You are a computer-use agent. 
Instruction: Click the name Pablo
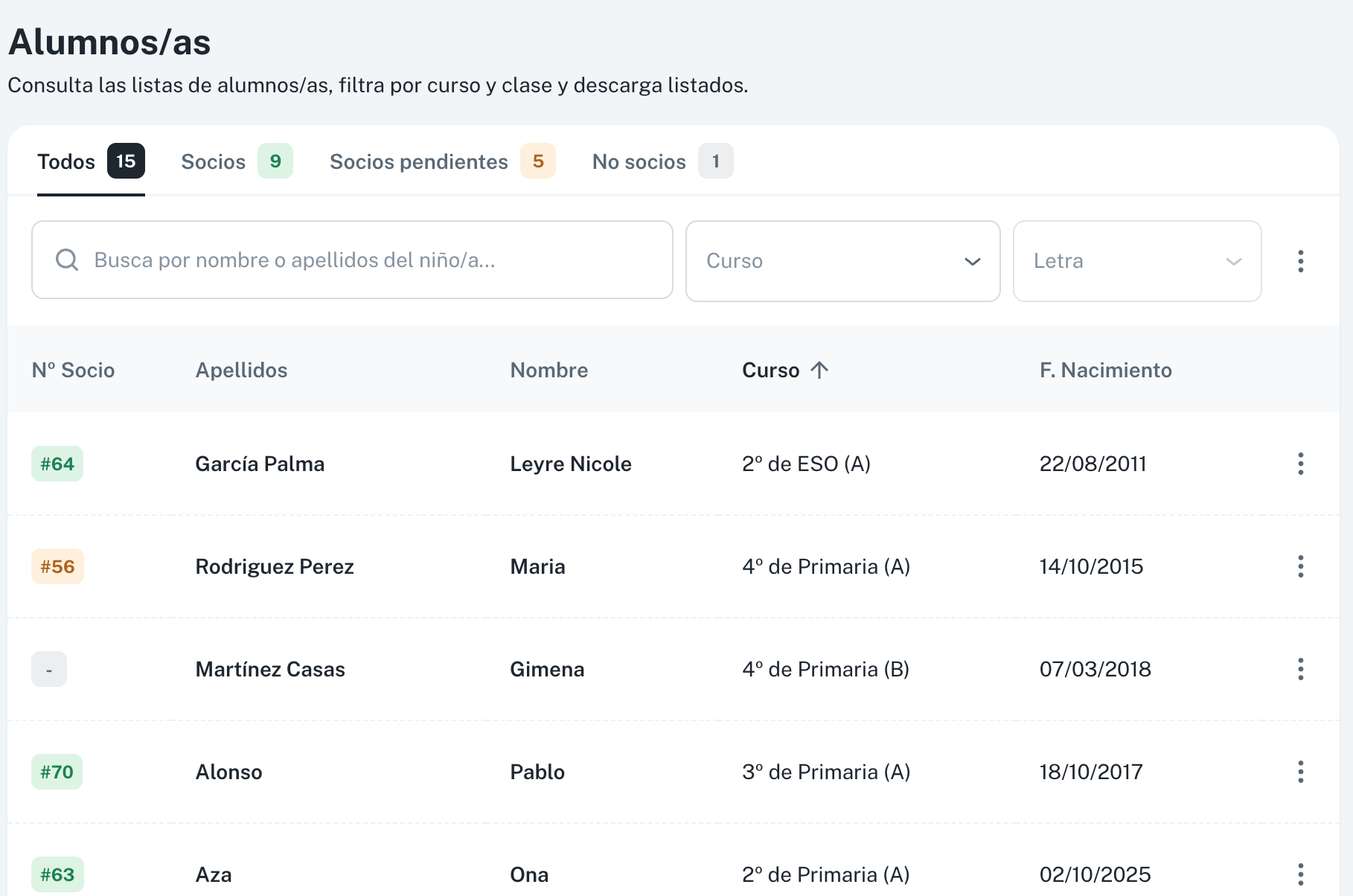click(x=537, y=772)
